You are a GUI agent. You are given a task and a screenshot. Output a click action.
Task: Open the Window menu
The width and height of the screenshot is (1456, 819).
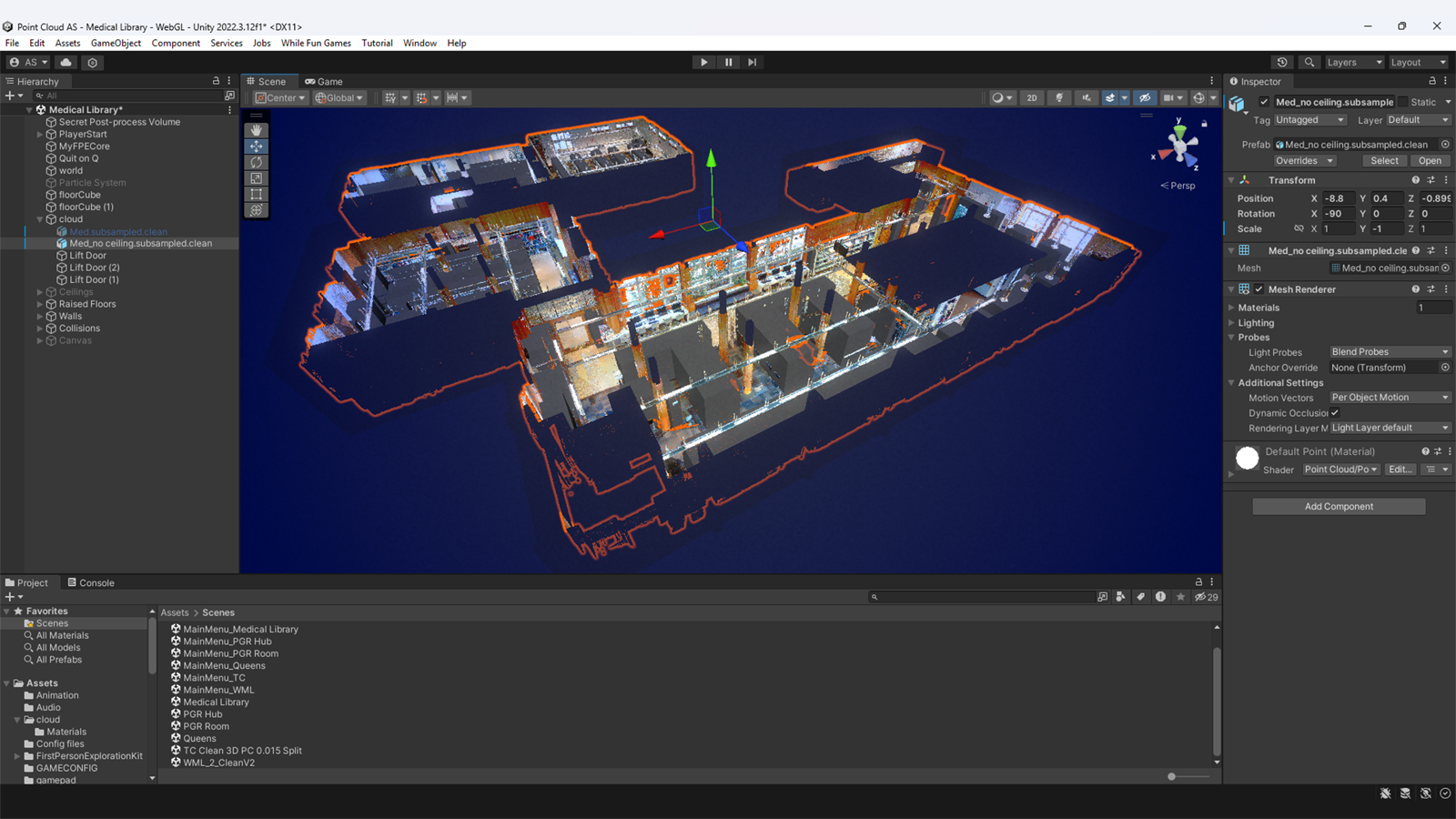420,43
